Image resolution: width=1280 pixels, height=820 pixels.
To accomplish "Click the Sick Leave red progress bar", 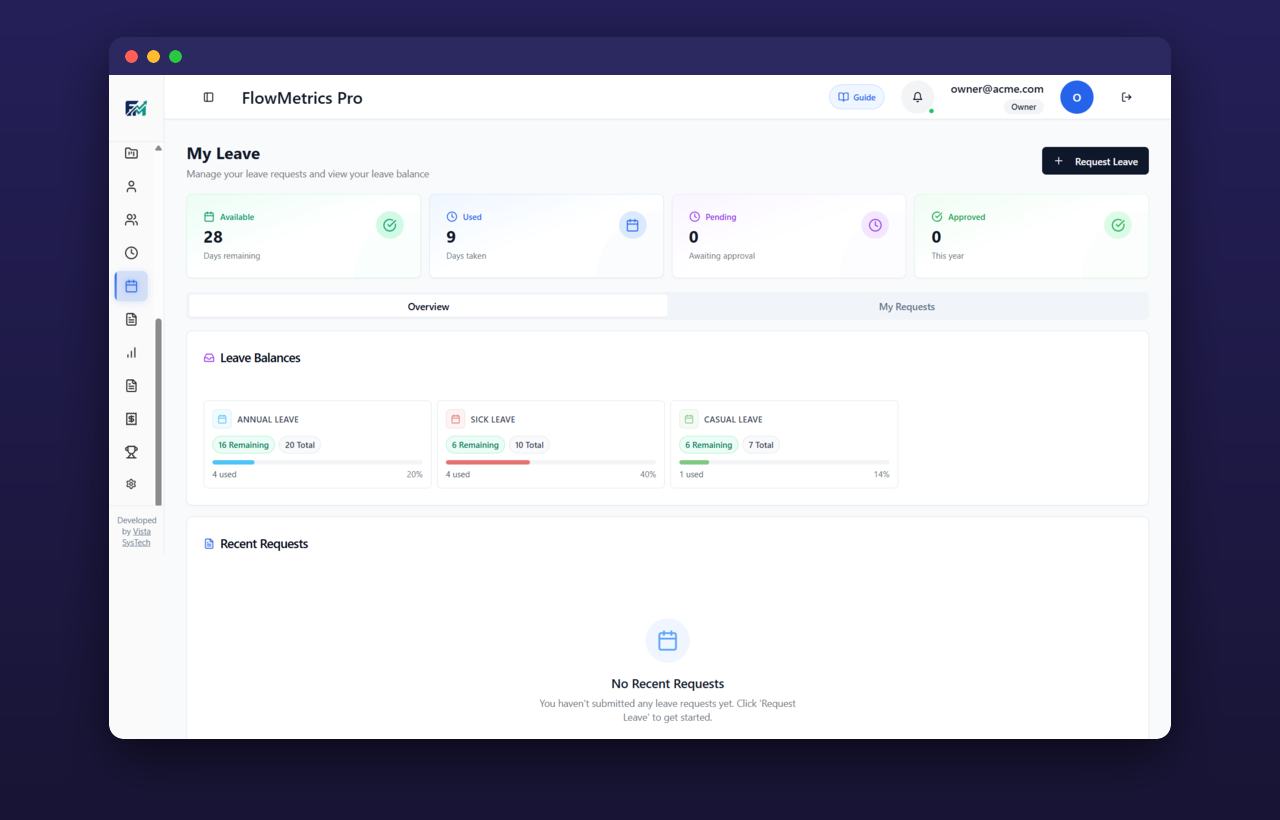I will 488,462.
